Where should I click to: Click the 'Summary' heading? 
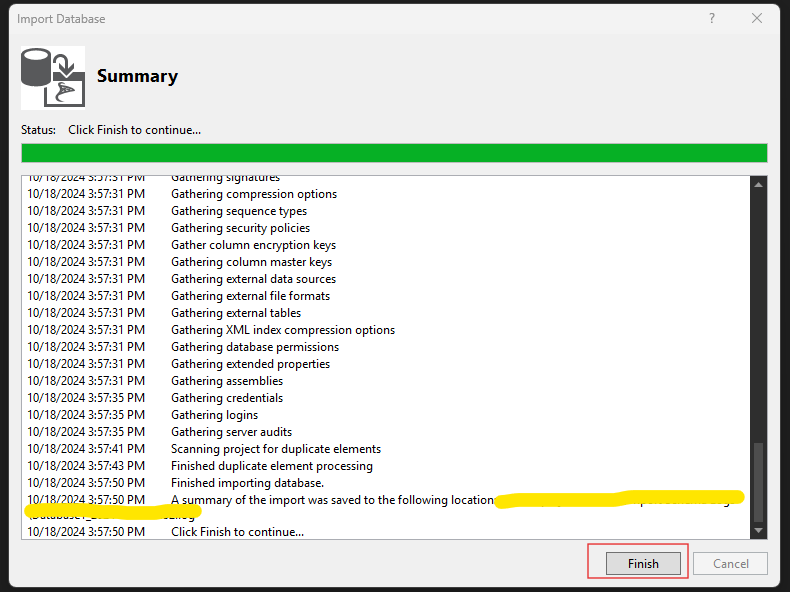coord(137,76)
